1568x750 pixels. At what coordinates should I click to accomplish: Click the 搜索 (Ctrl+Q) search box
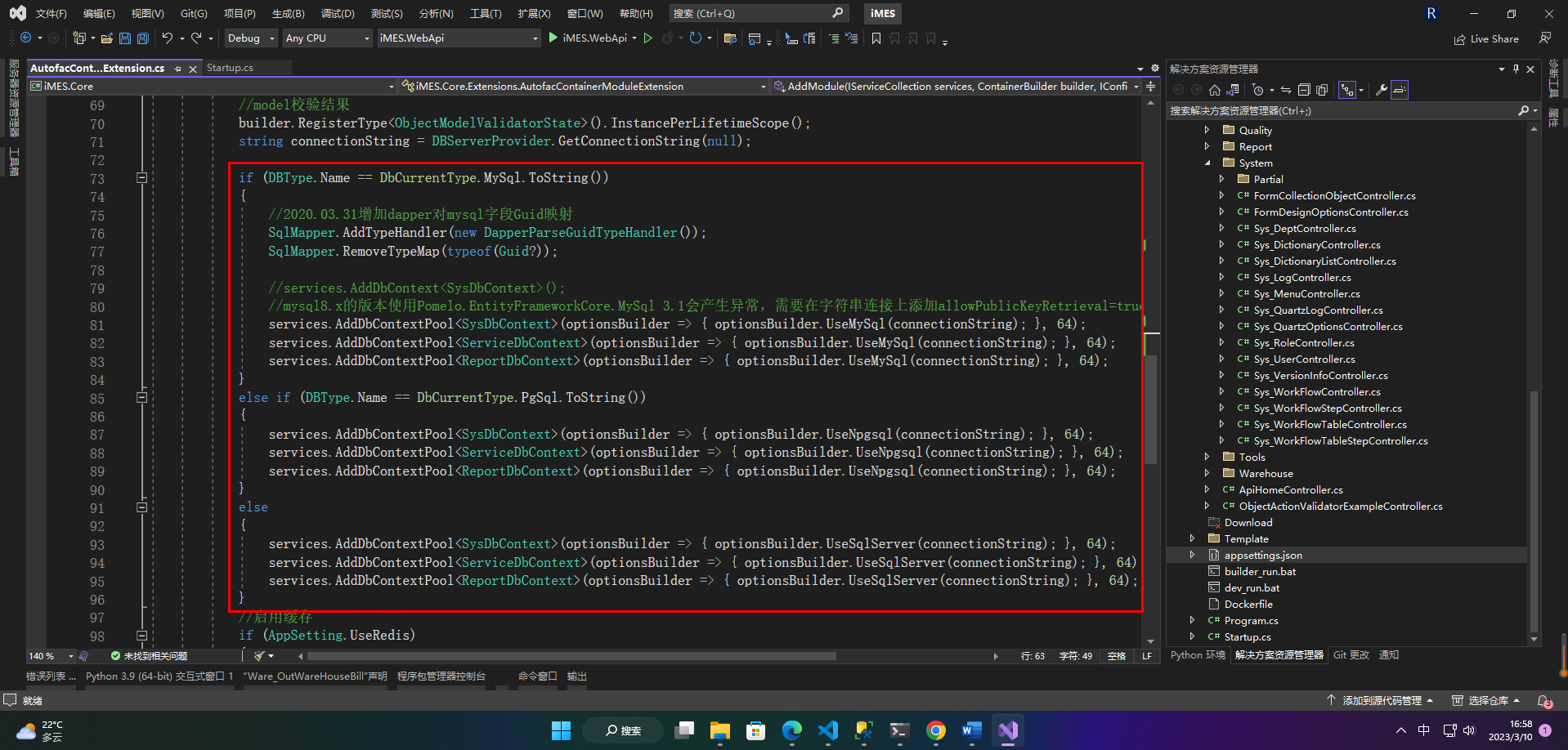[x=758, y=13]
